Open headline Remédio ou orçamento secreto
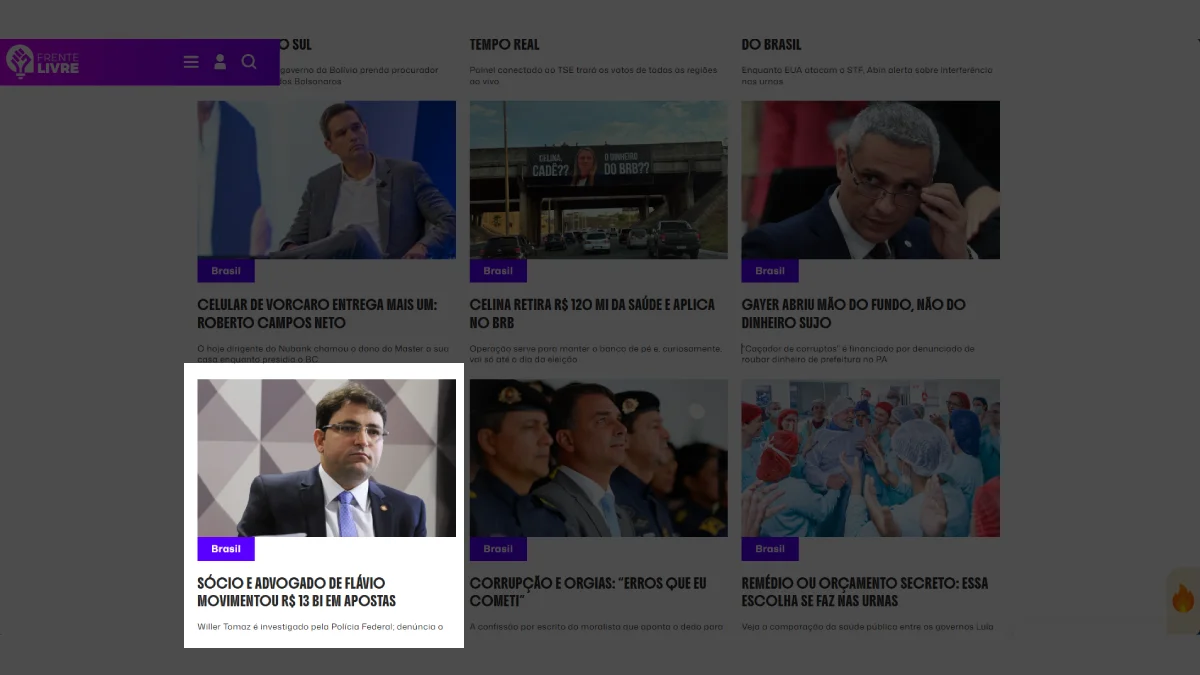The width and height of the screenshot is (1200, 675). click(x=865, y=592)
